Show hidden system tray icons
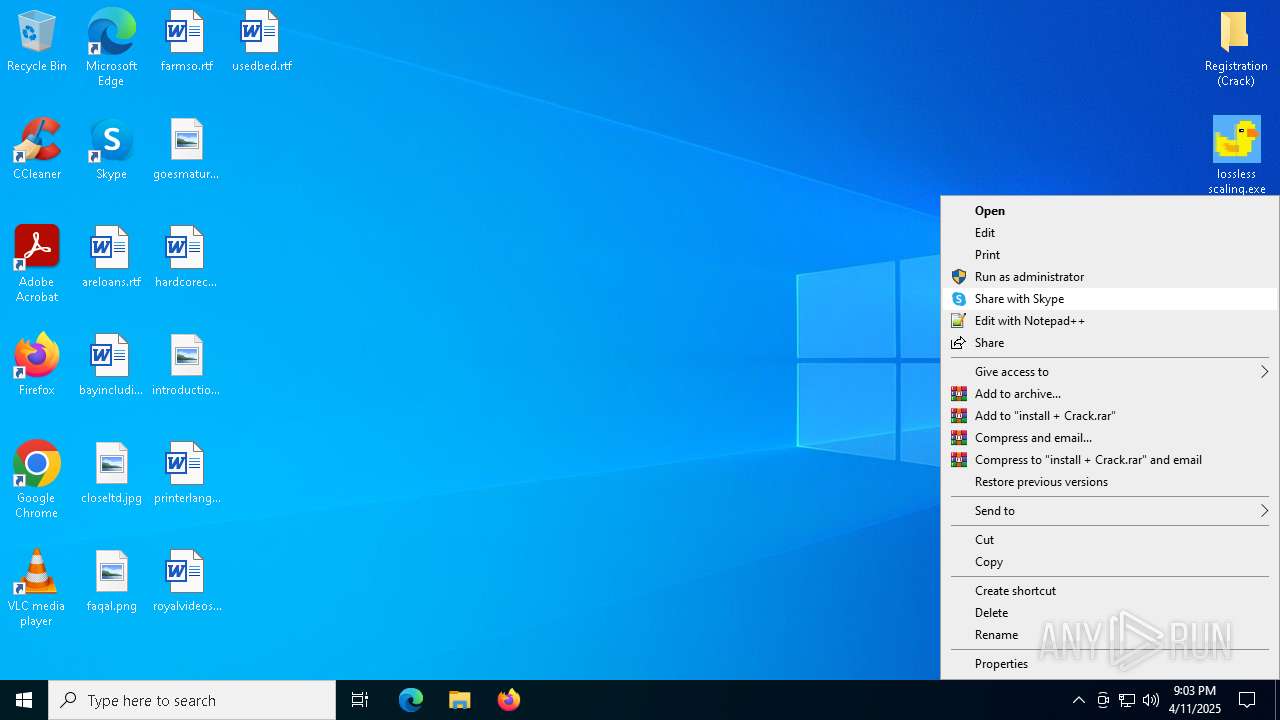 pyautogui.click(x=1078, y=700)
